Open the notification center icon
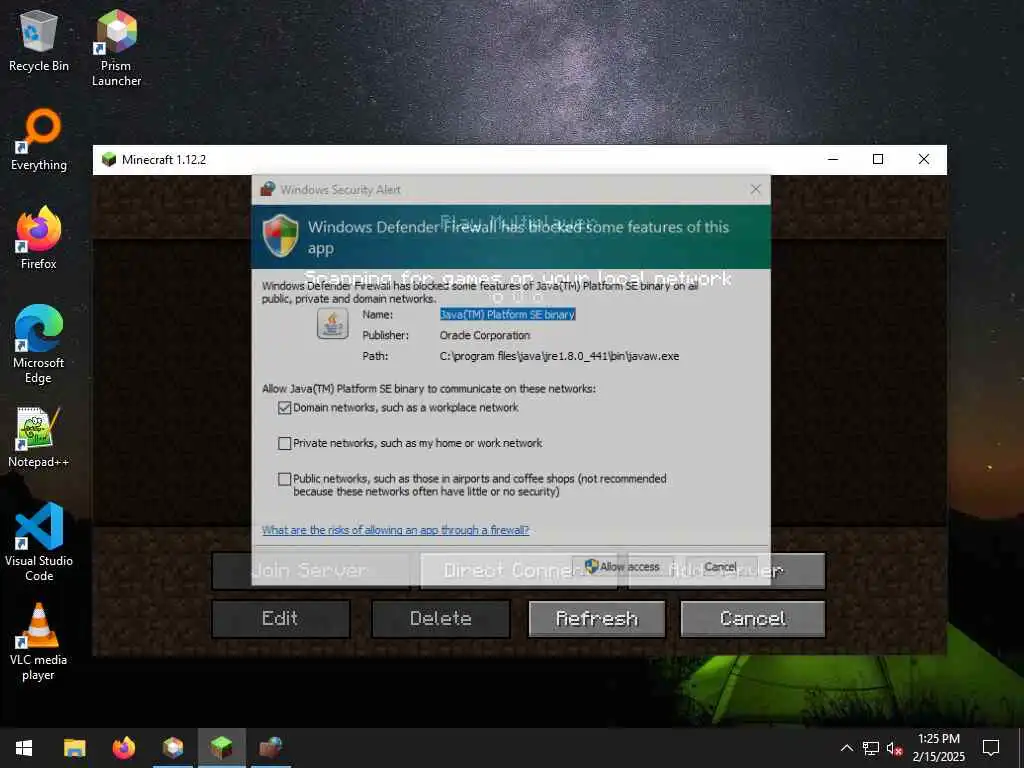Screen dimensions: 1024x768 click(991, 748)
